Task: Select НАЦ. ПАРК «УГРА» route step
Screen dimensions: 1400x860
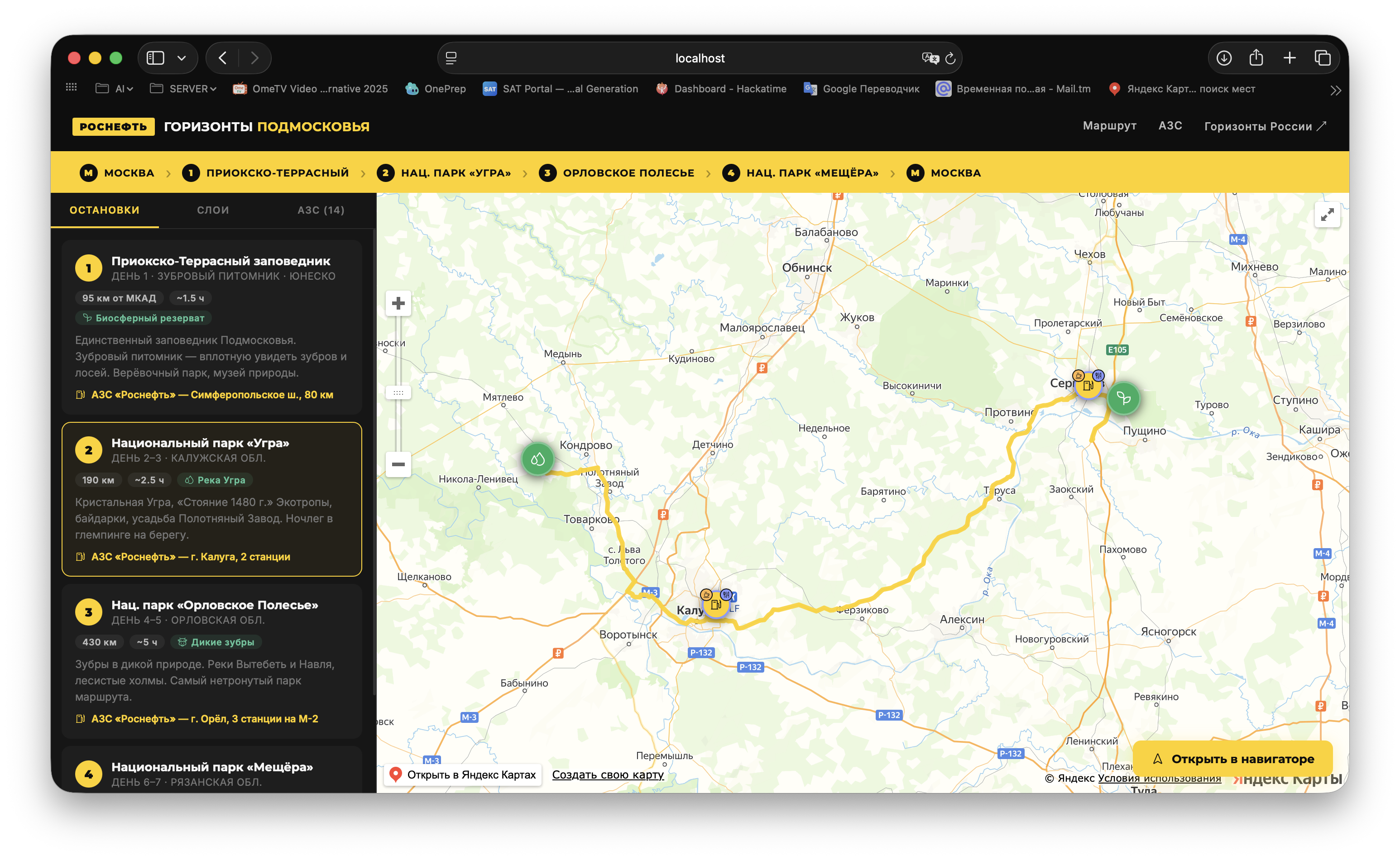Action: pos(444,172)
